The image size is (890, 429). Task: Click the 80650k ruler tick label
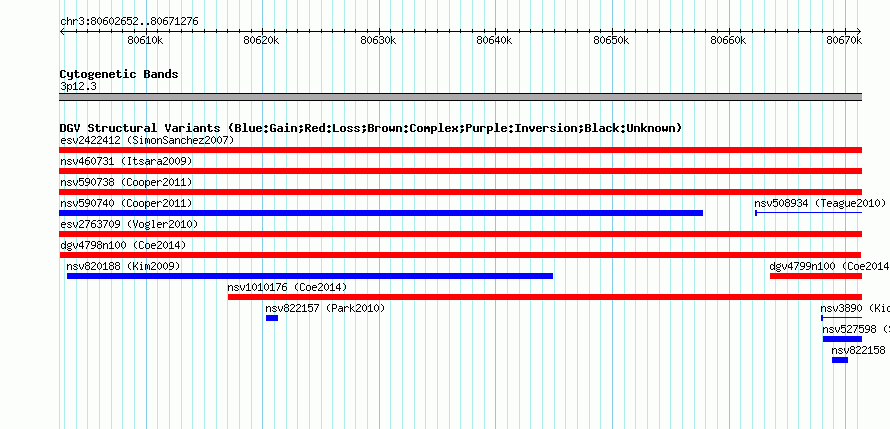(x=611, y=40)
